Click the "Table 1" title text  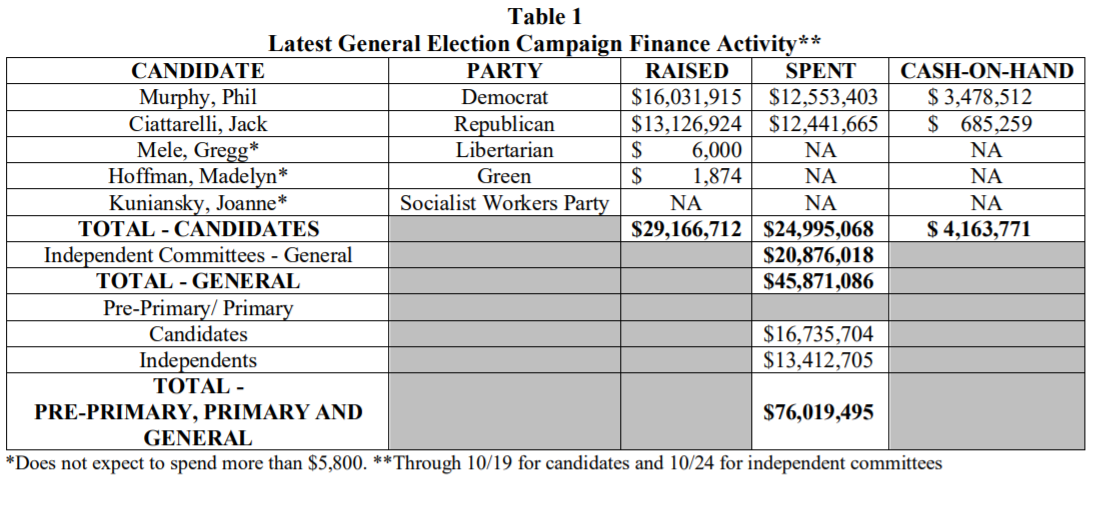pyautogui.click(x=544, y=16)
